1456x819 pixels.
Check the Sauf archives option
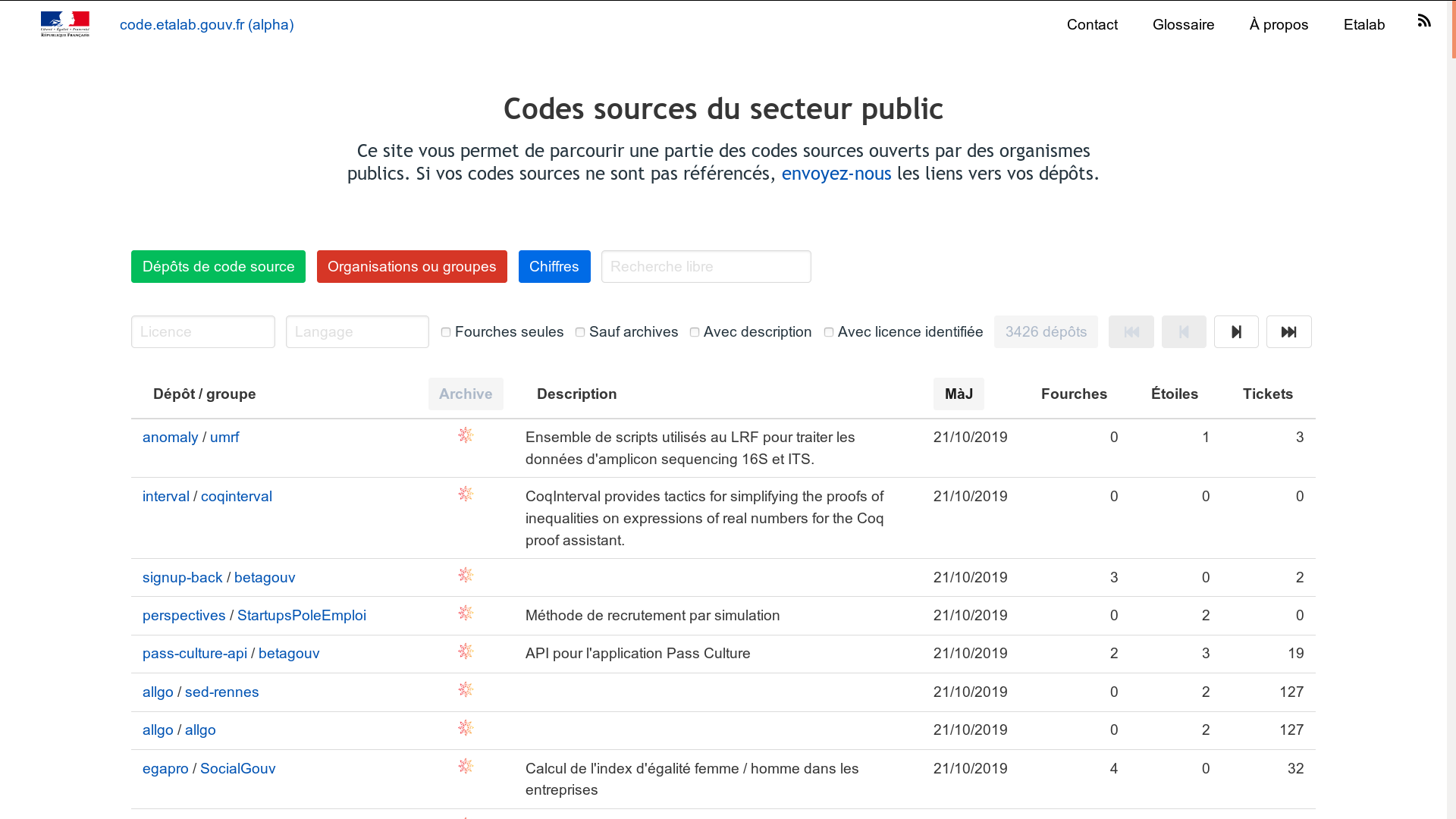click(x=580, y=332)
